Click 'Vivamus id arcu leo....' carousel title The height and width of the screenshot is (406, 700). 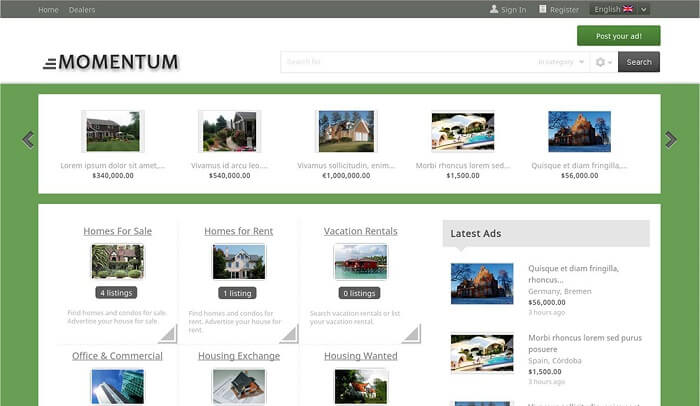[229, 165]
